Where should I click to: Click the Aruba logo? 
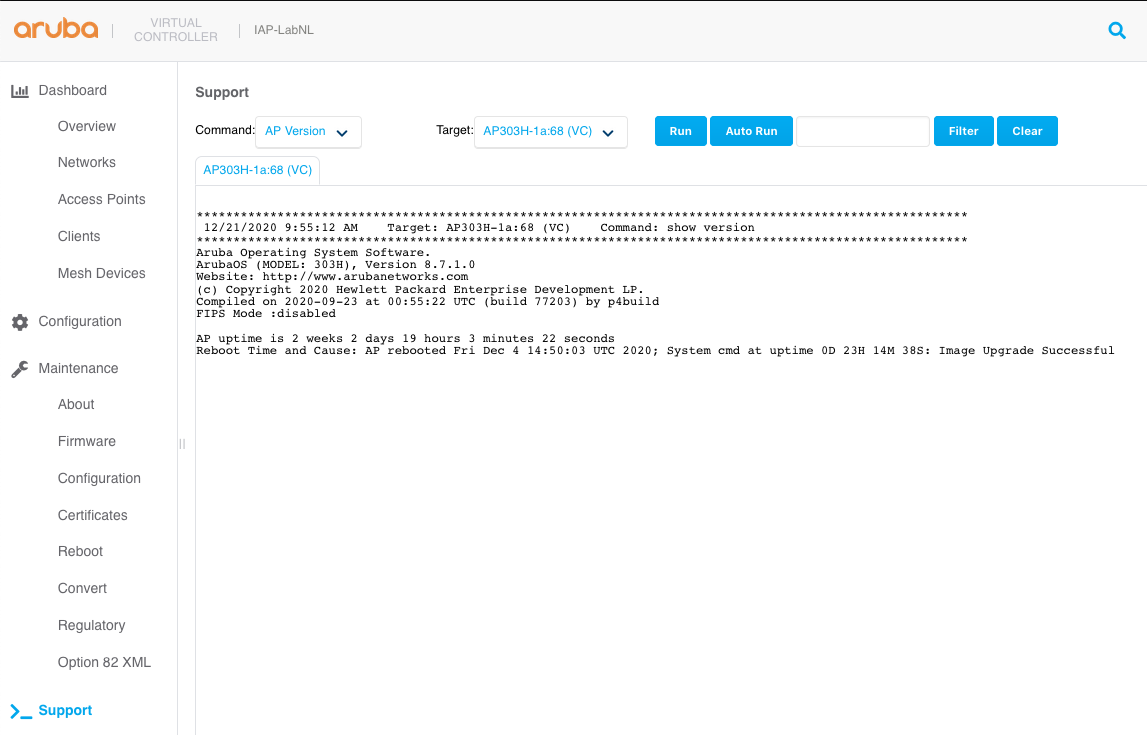[56, 29]
